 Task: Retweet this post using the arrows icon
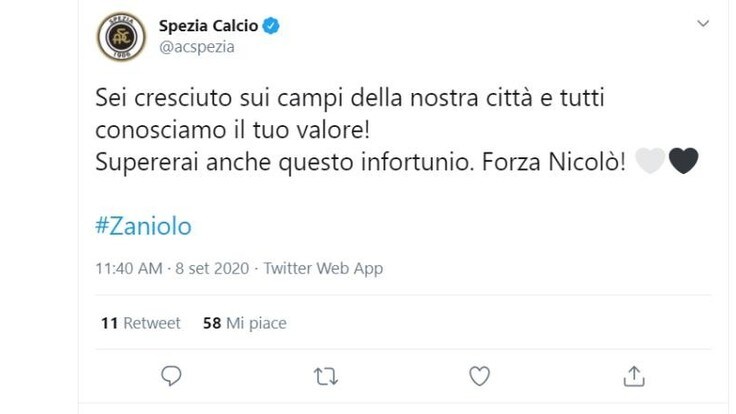click(326, 376)
